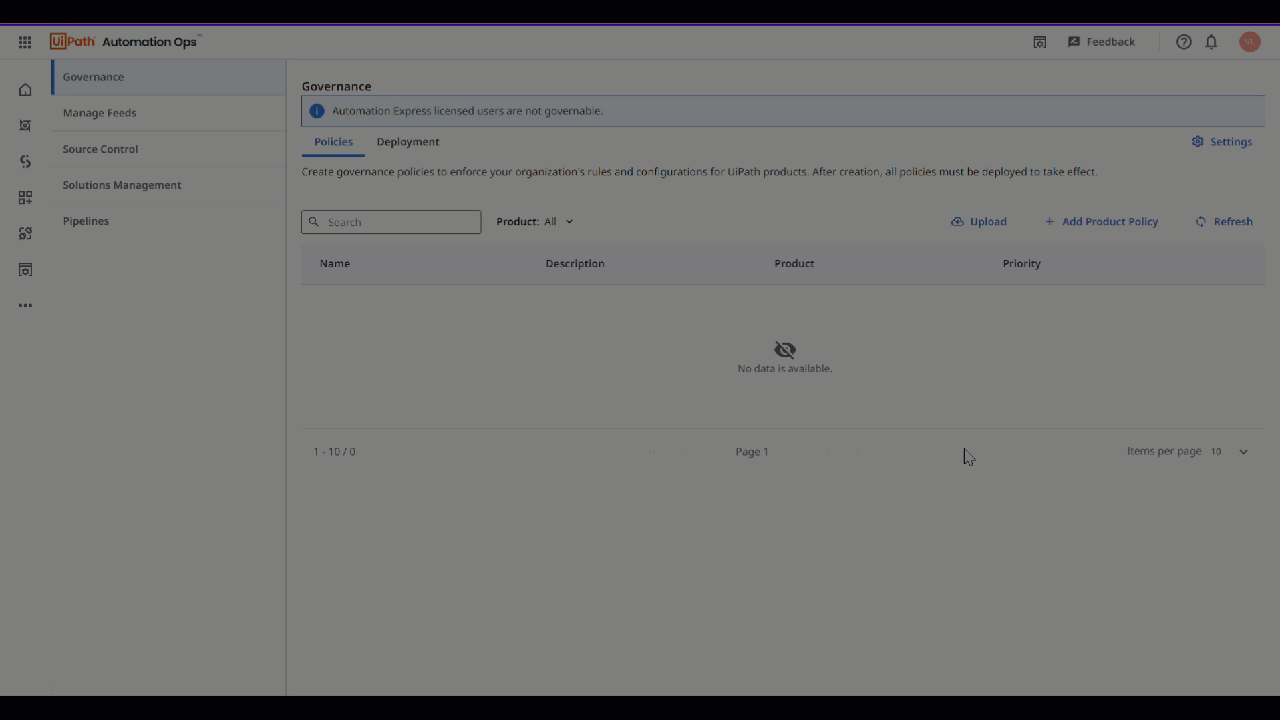Click the magnifier icon in Search
Viewport: 1280px width, 720px height.
coord(314,222)
